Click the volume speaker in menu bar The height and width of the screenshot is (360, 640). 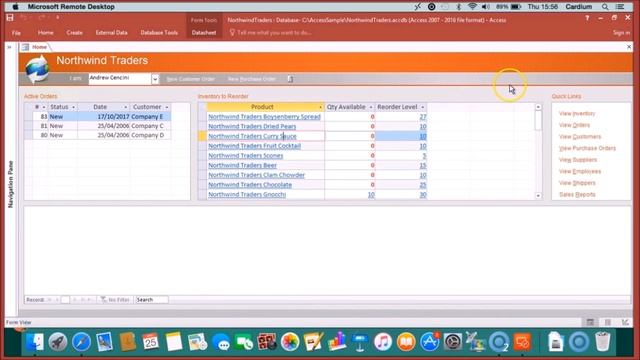pyautogui.click(x=486, y=7)
